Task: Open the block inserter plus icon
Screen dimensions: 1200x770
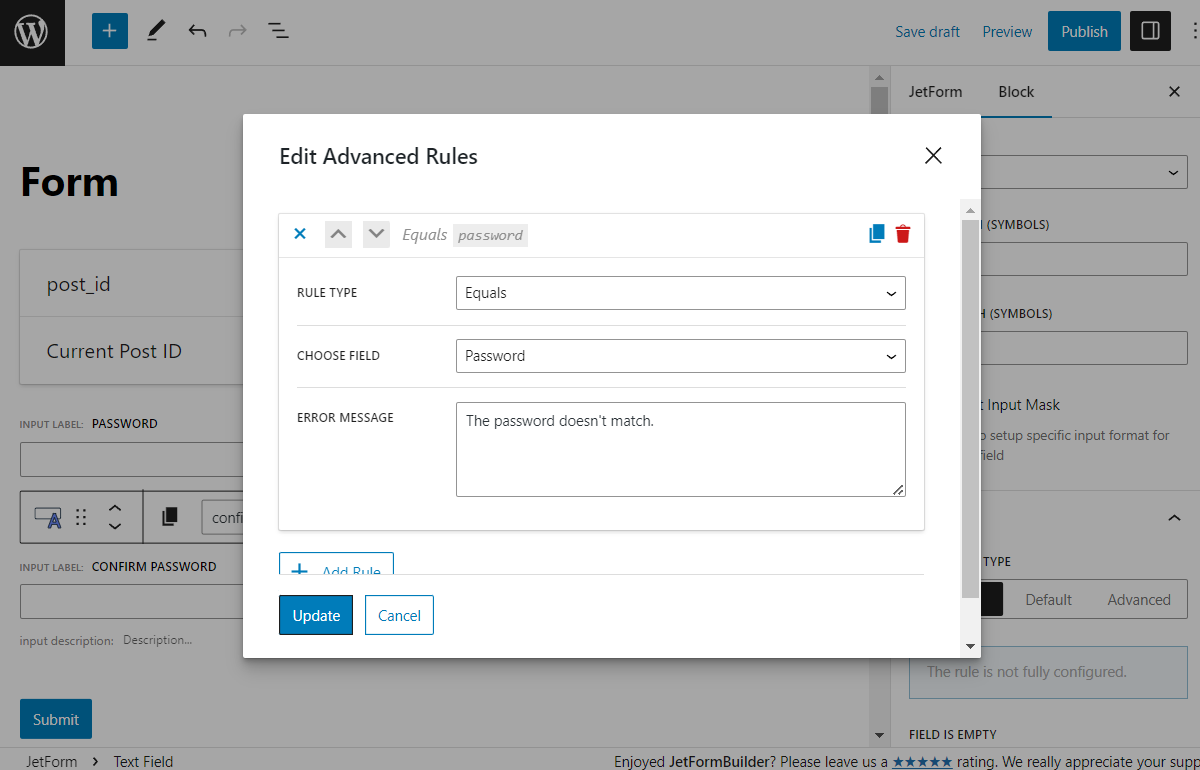Action: pos(109,31)
